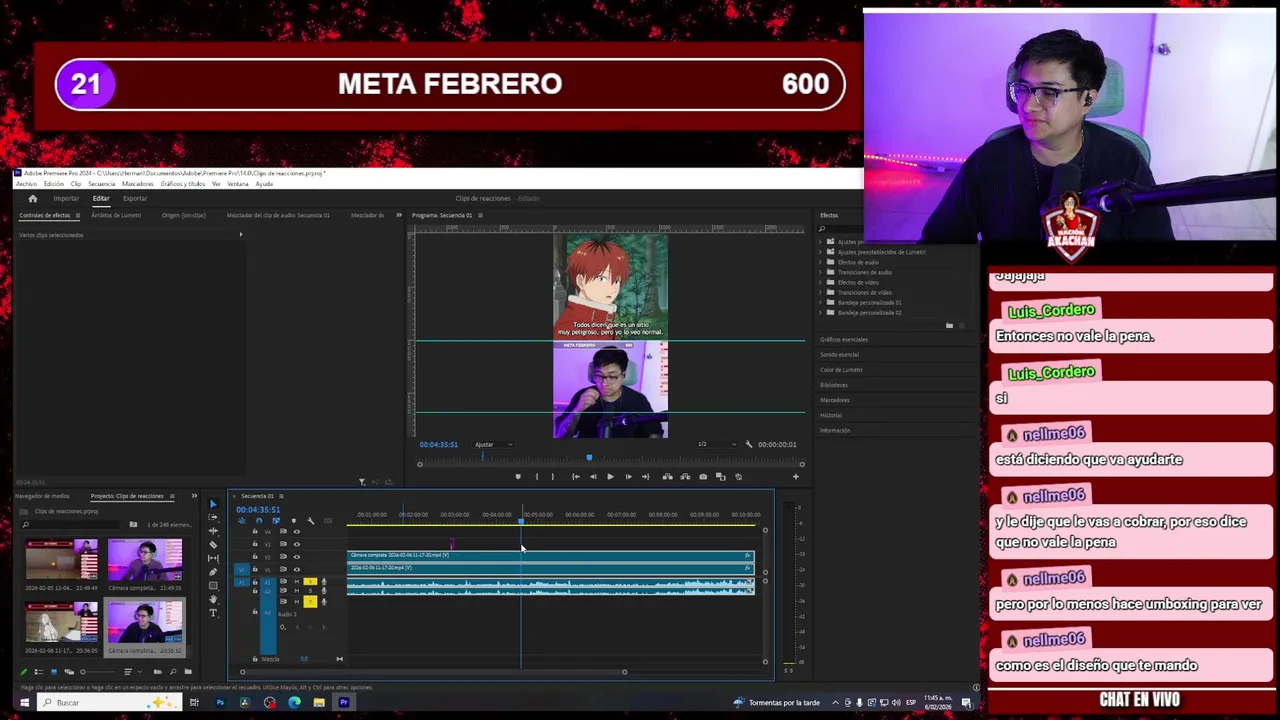The width and height of the screenshot is (1280, 720).
Task: Export frame with camera icon
Action: [703, 477]
